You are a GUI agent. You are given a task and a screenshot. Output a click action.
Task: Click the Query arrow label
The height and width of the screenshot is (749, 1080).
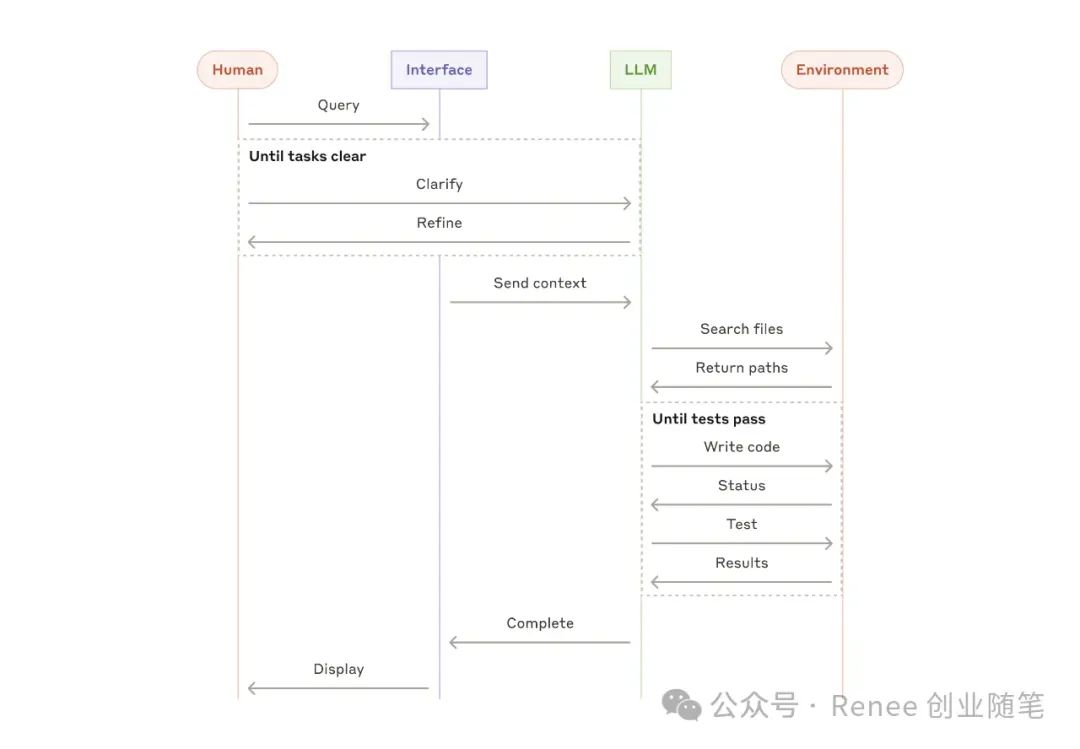click(x=338, y=105)
